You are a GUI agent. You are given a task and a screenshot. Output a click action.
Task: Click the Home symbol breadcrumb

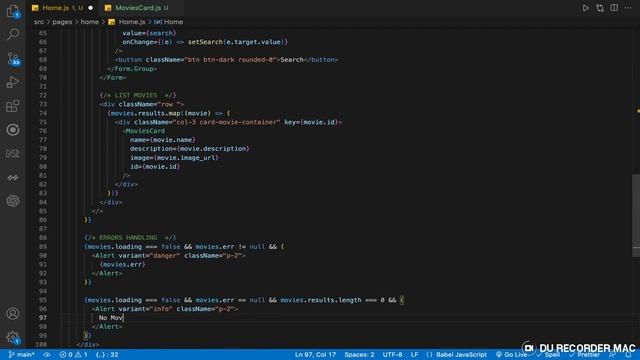169,22
